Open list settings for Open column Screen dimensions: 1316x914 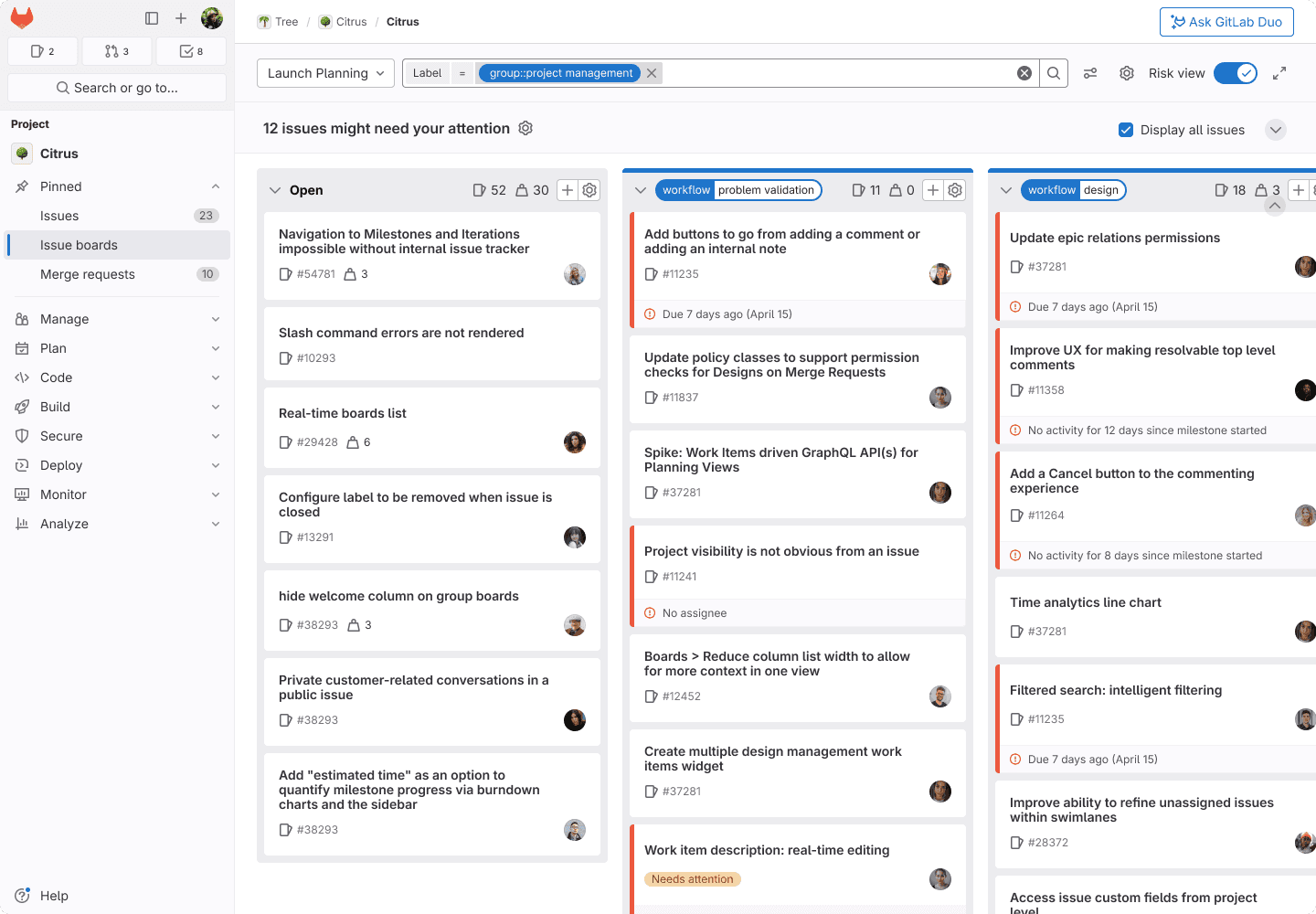coord(590,190)
